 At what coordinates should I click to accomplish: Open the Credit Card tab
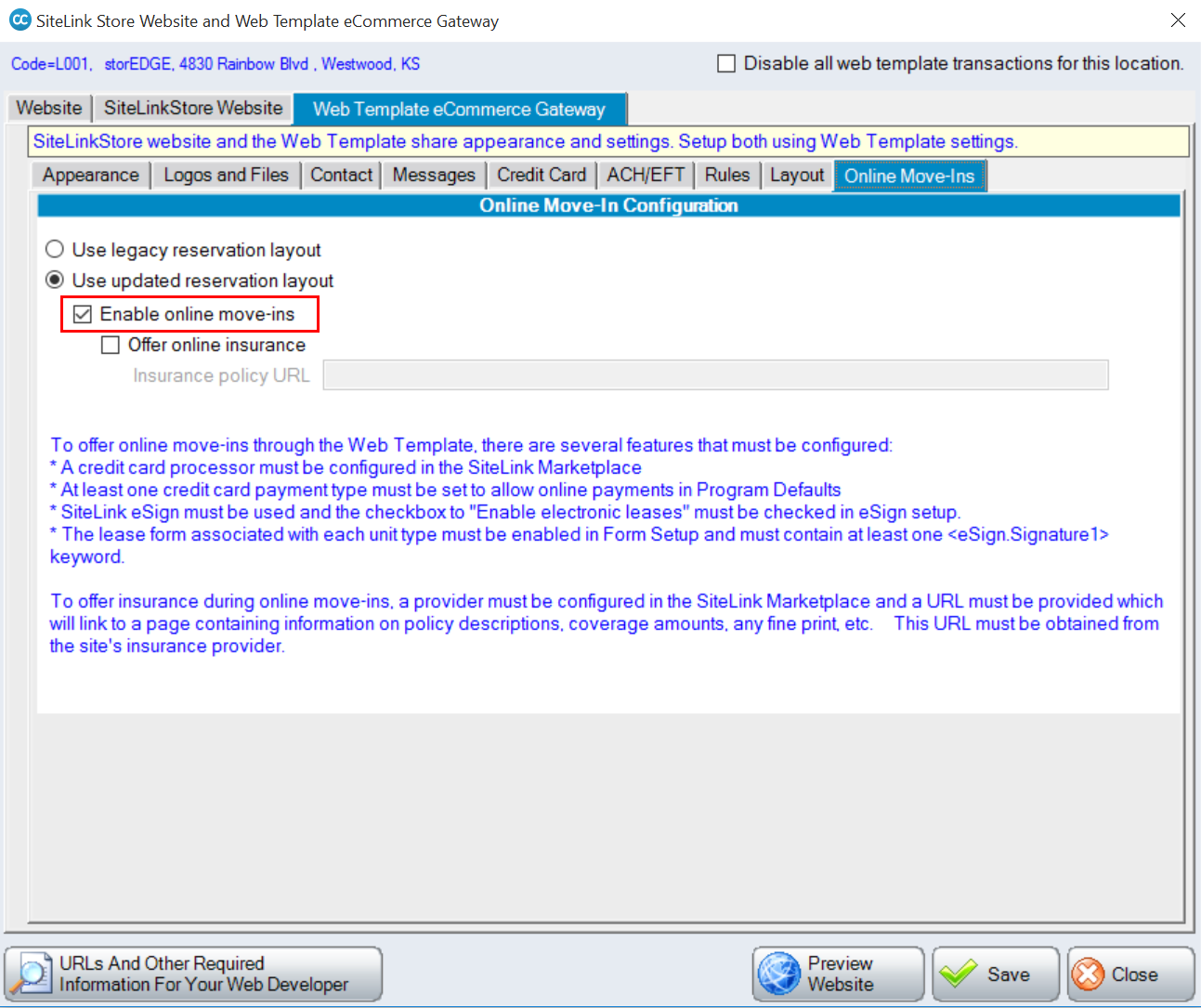pos(542,175)
